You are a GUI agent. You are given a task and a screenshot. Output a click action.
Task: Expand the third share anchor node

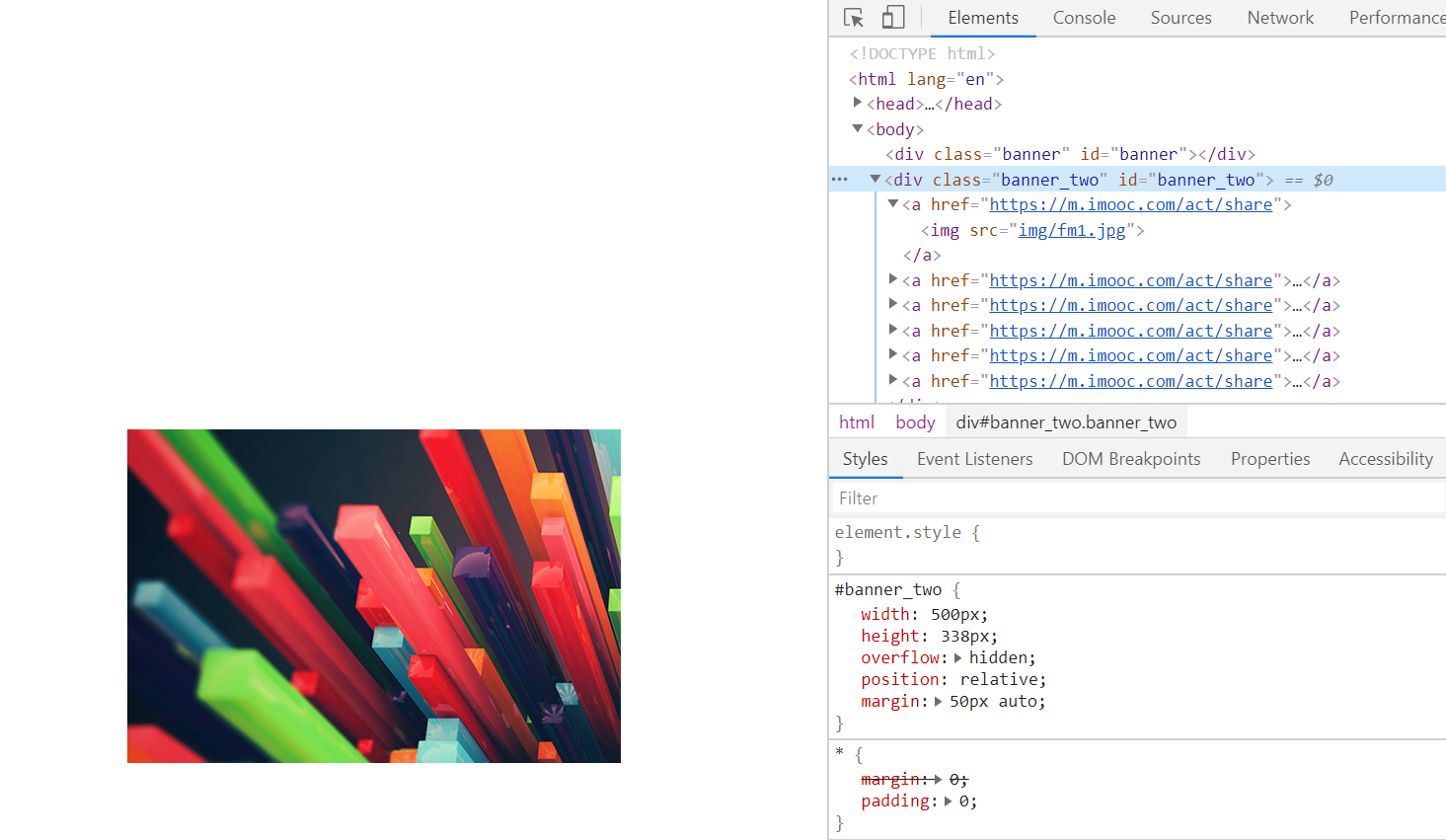click(893, 304)
